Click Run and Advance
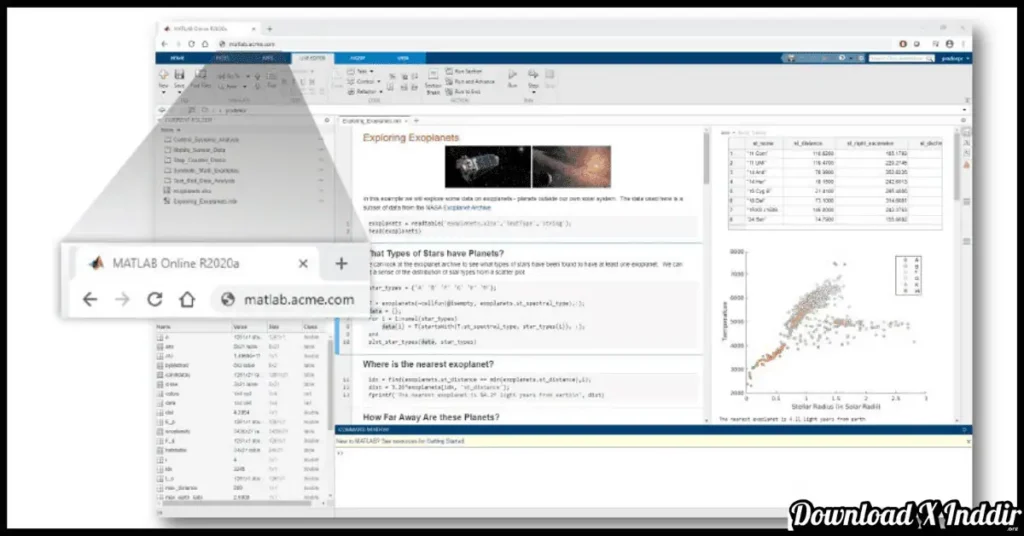 (470, 82)
